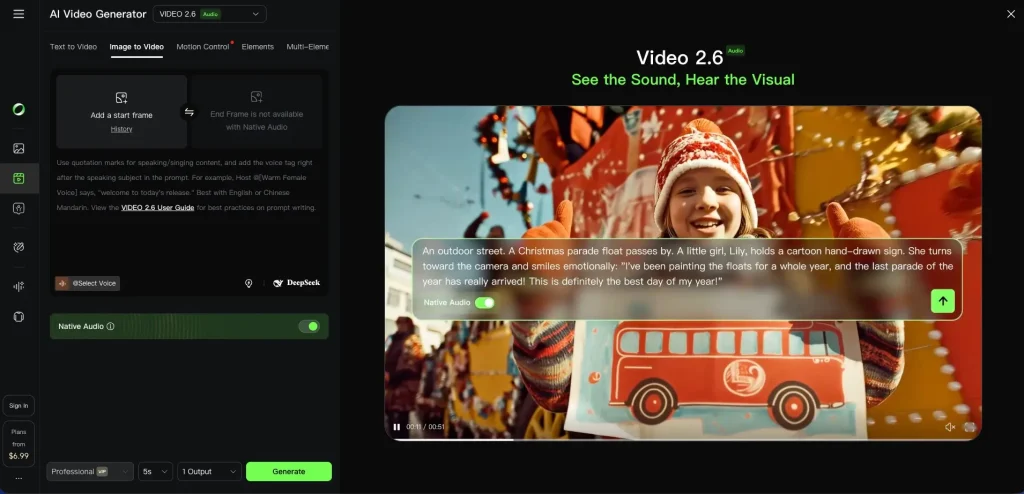Click the video progress bar
The height and width of the screenshot is (494, 1024).
[682, 440]
